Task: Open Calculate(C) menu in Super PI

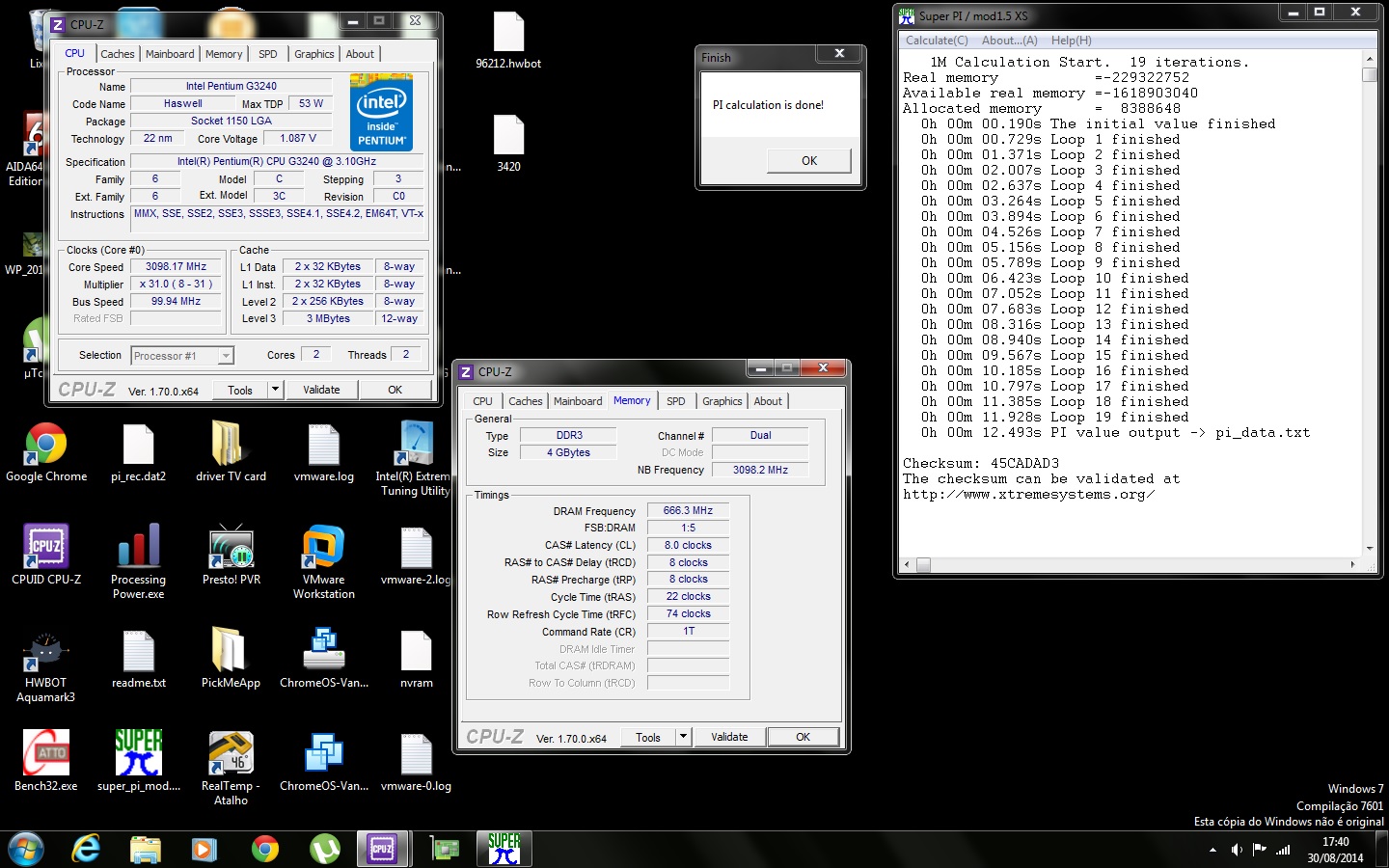Action: [x=937, y=41]
